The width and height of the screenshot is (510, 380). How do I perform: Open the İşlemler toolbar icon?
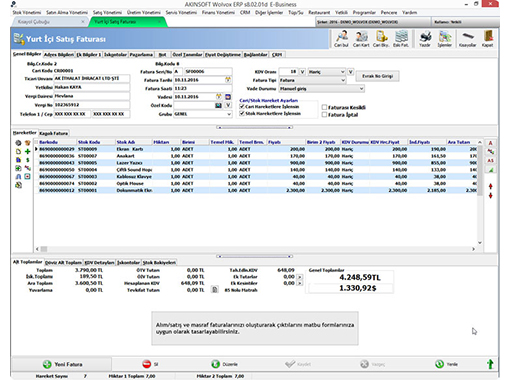click(444, 38)
